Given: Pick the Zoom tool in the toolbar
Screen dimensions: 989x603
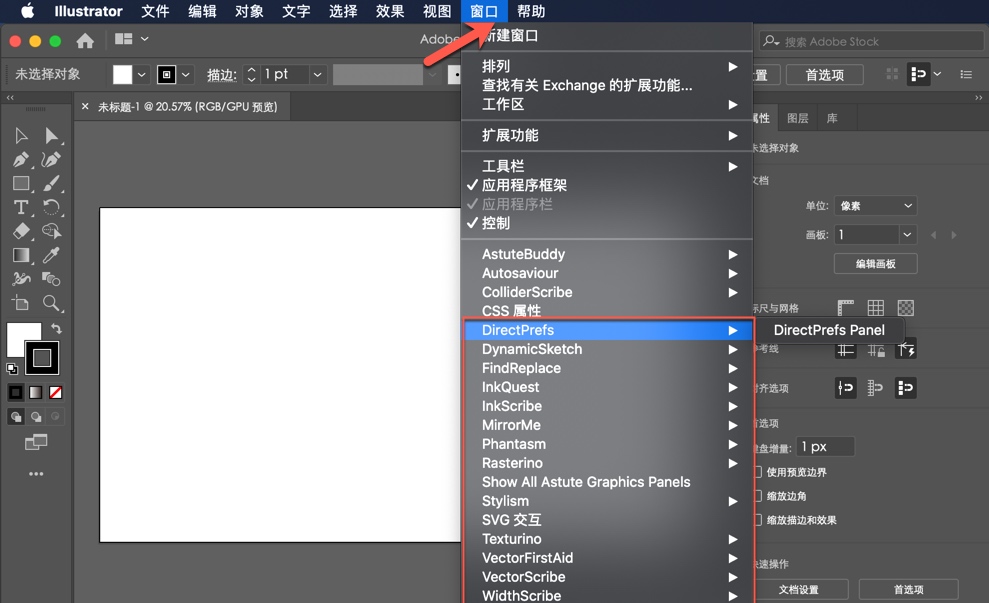Looking at the screenshot, I should 52,302.
